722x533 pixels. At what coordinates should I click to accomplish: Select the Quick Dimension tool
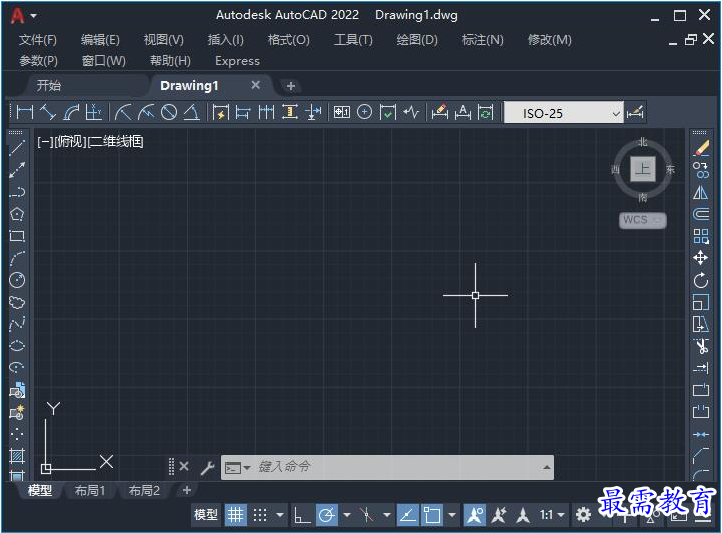click(x=221, y=112)
